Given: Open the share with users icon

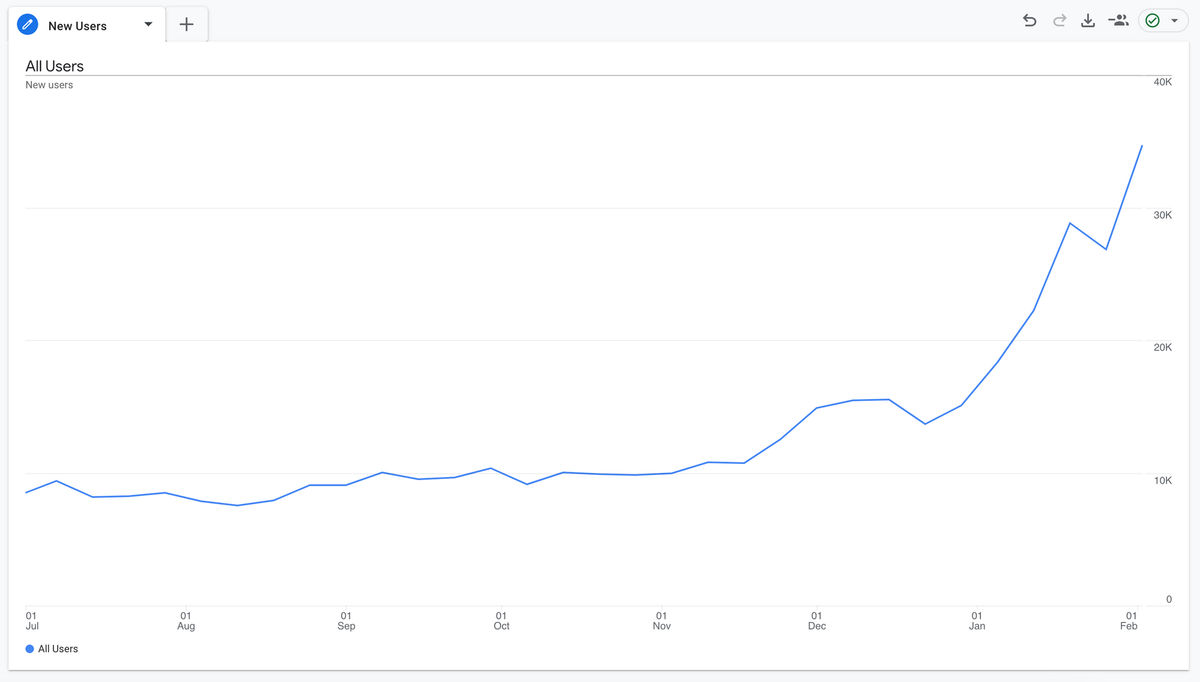Looking at the screenshot, I should (x=1118, y=20).
